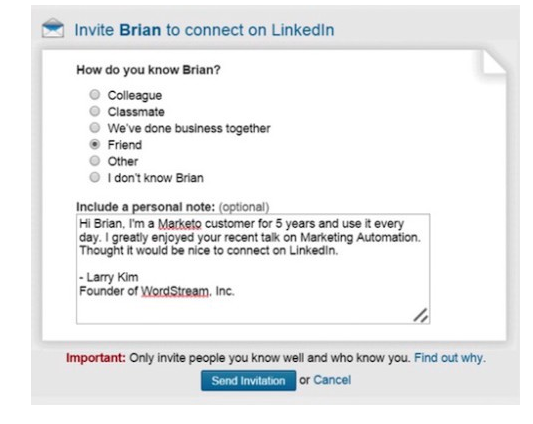533x424 pixels.
Task: Open the Find out why link
Action: (450, 358)
